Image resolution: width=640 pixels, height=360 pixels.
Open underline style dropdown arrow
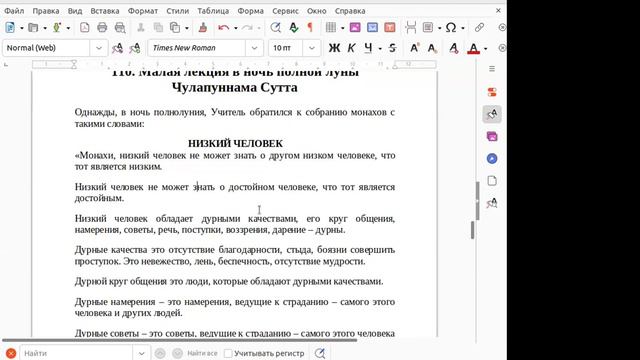coord(380,49)
